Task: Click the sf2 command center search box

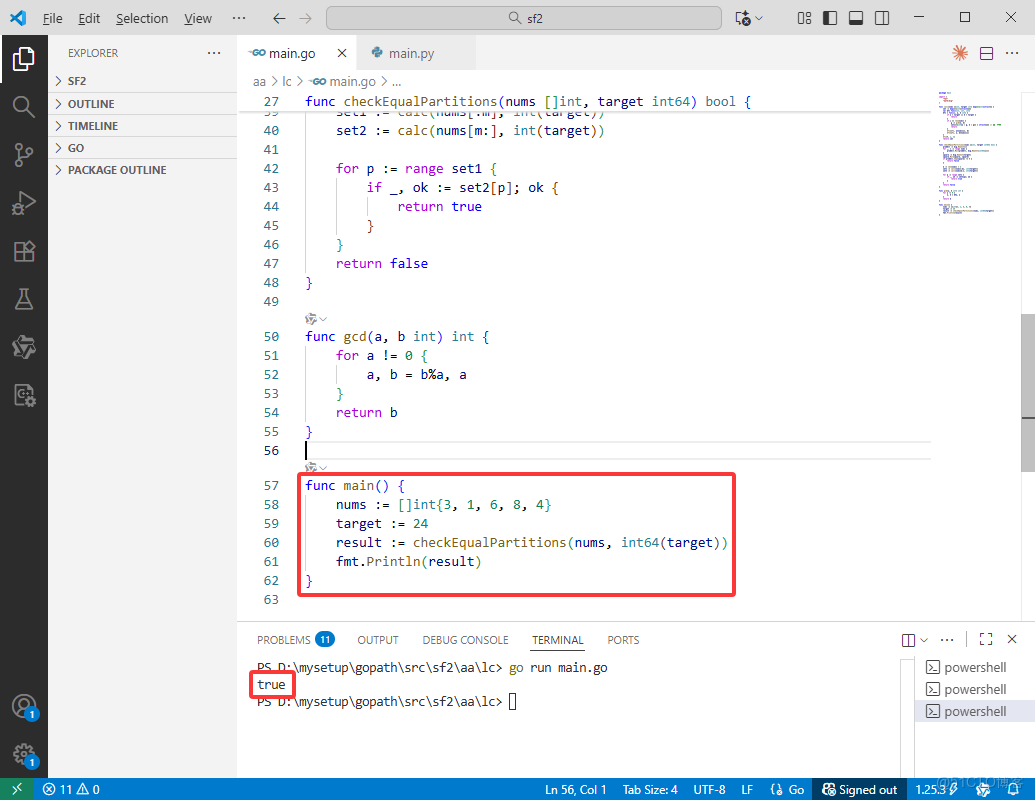Action: coord(524,18)
